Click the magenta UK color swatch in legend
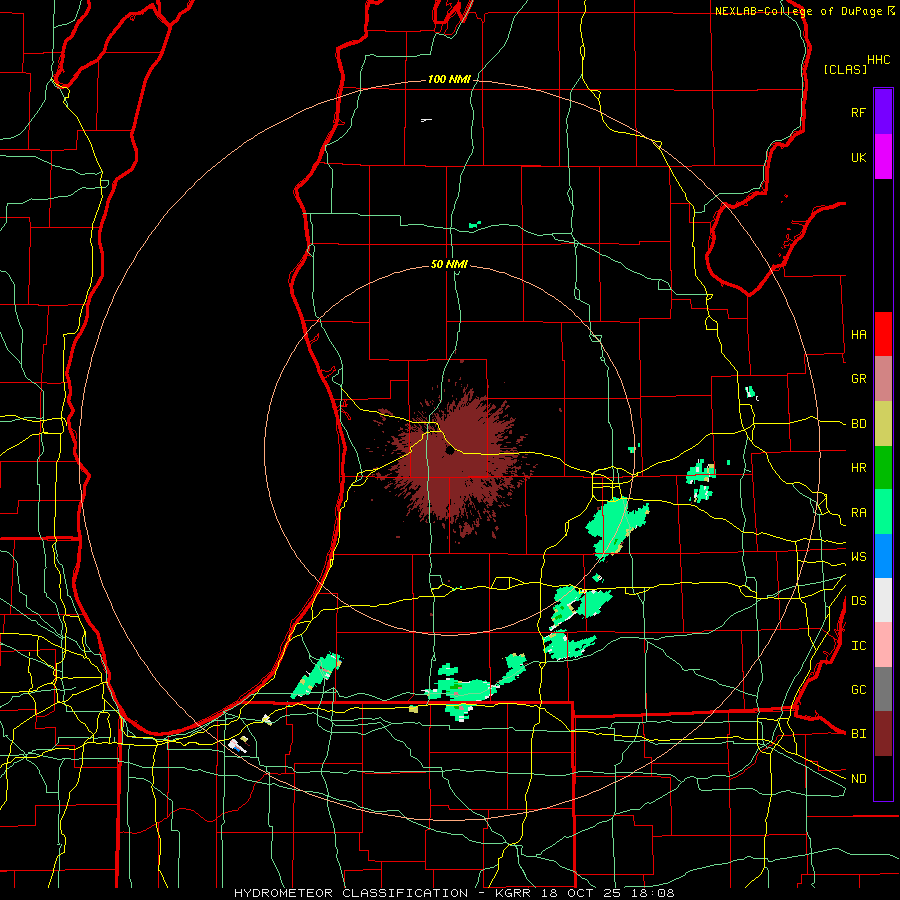 point(883,157)
